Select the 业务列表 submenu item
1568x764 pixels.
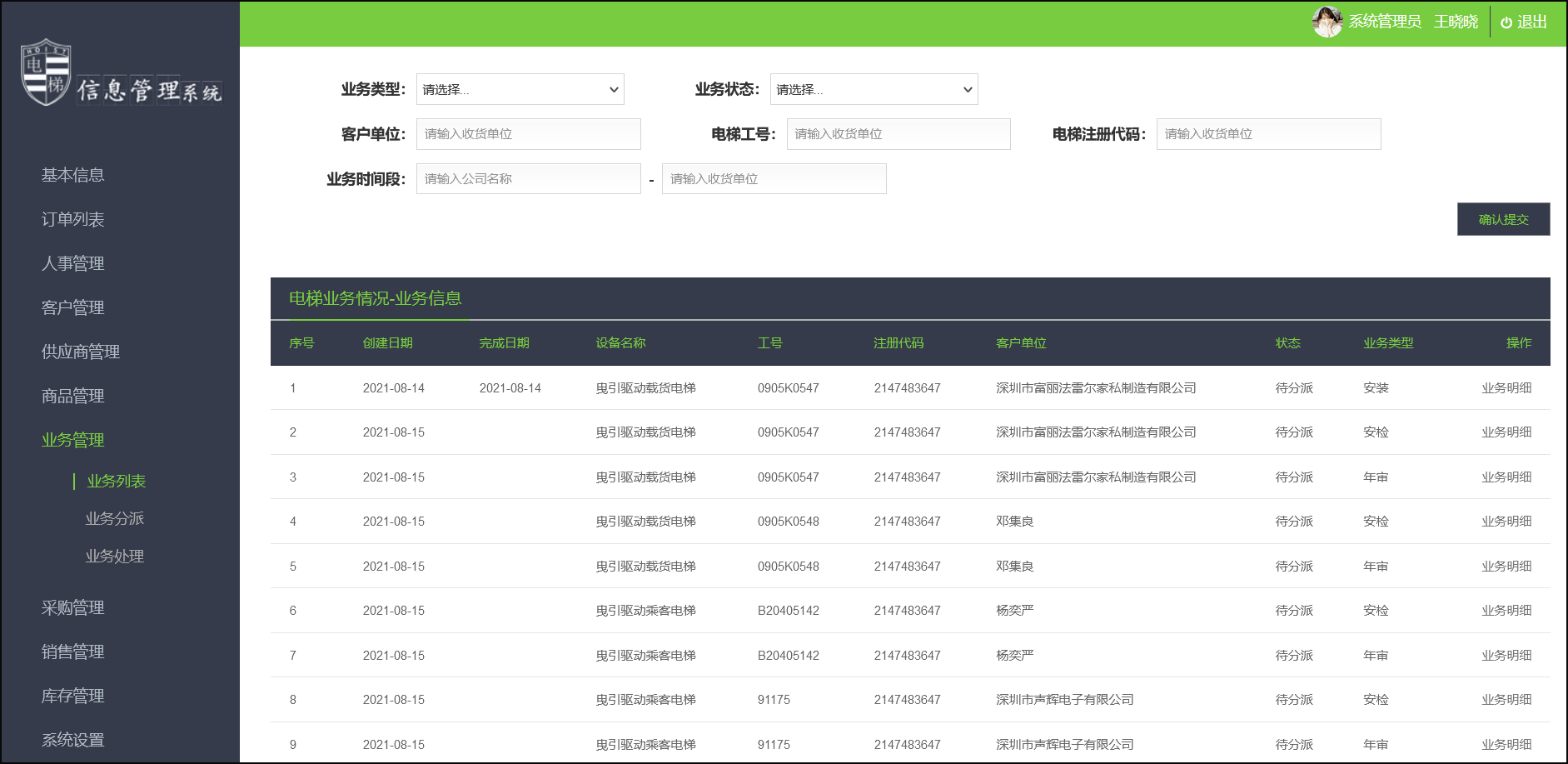tap(117, 482)
